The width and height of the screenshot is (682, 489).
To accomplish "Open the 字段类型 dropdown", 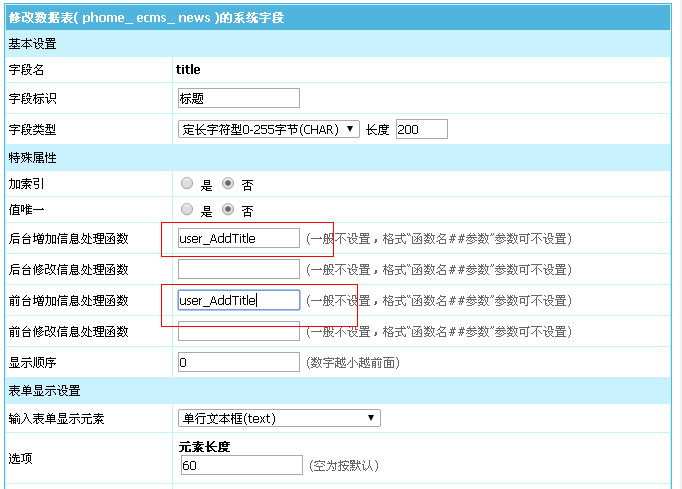I will pos(269,129).
